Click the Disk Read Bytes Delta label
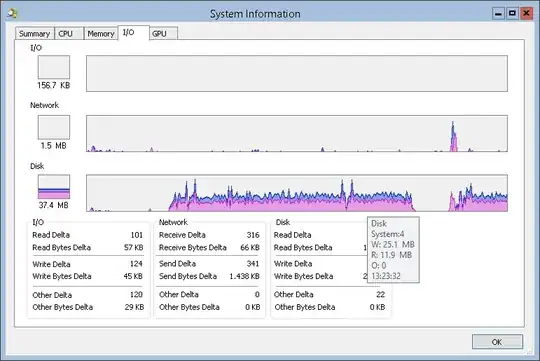The width and height of the screenshot is (540, 361). pyautogui.click(x=303, y=247)
